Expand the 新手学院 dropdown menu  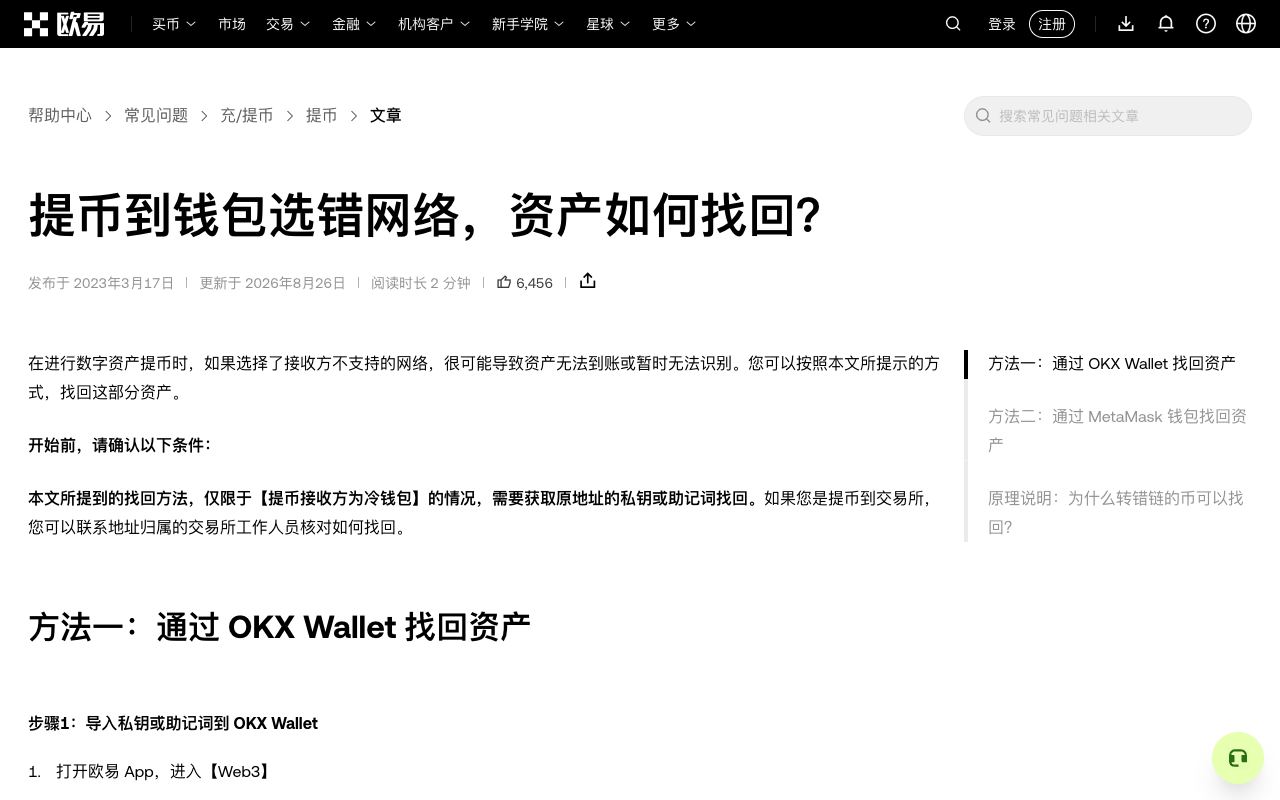(528, 24)
